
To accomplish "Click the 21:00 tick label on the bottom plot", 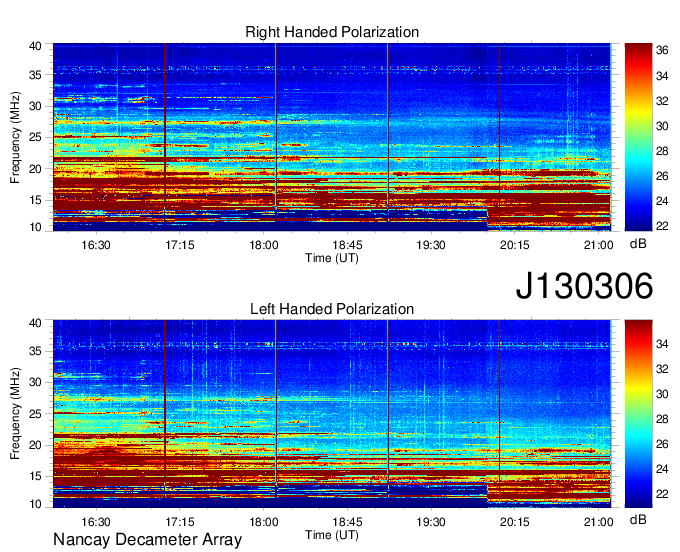I will click(x=598, y=522).
